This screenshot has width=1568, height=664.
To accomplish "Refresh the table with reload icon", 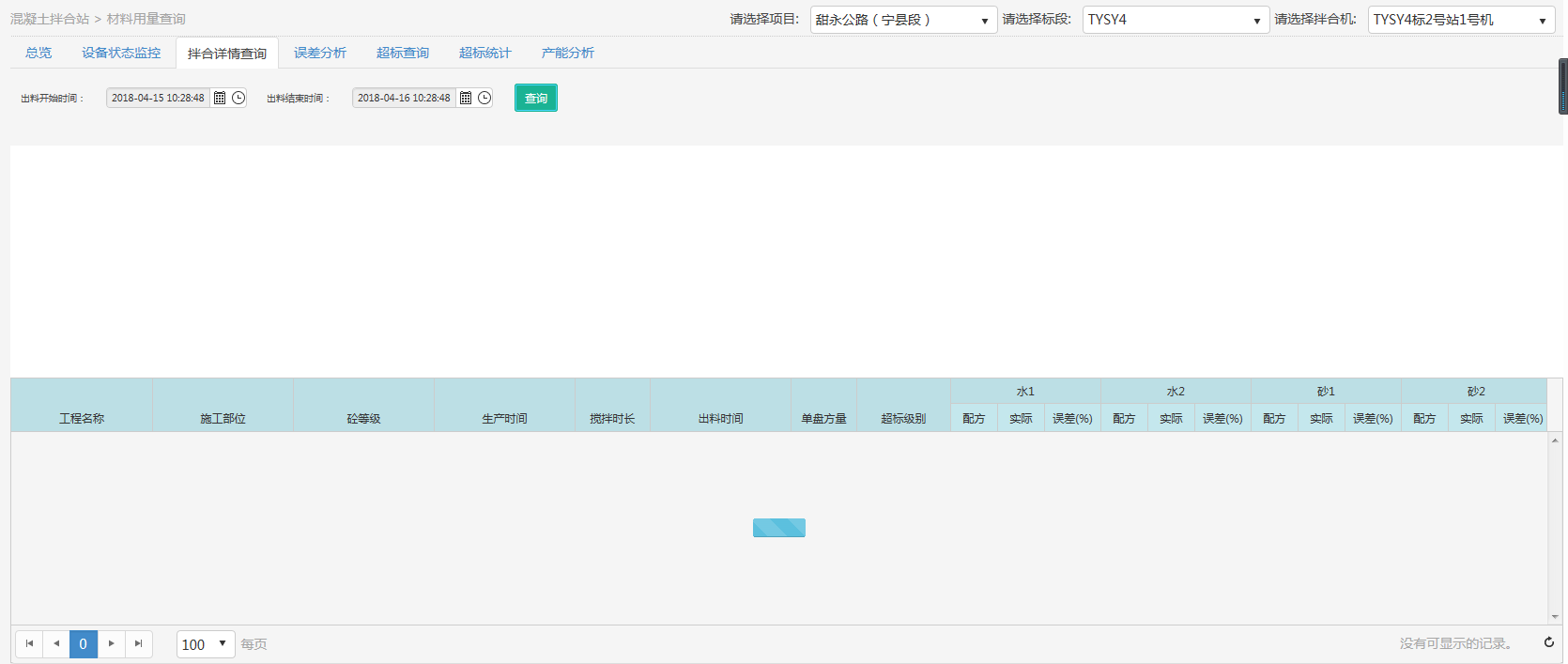I will pos(1548,642).
